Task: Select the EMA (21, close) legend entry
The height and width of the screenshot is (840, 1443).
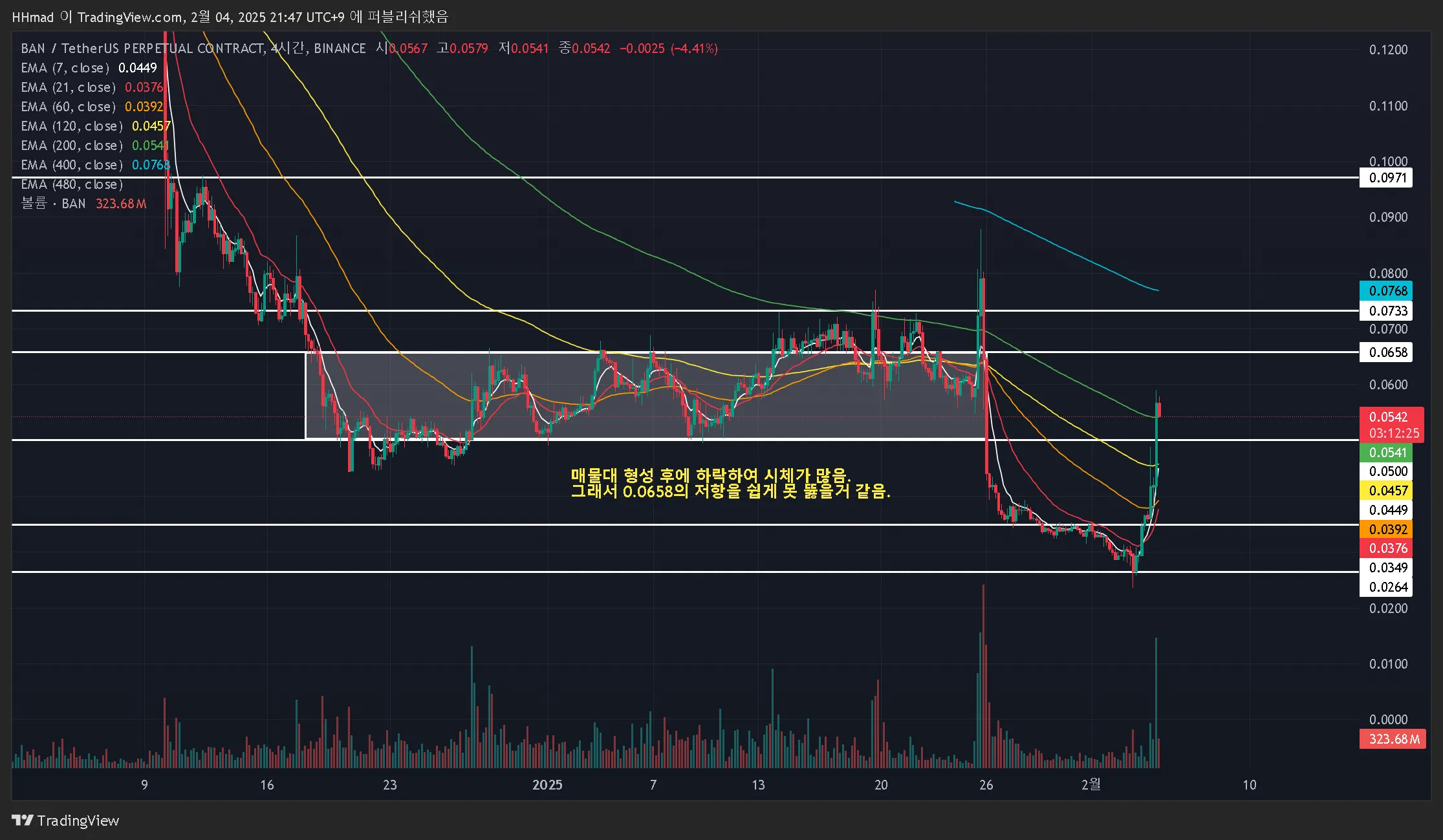Action: point(92,87)
